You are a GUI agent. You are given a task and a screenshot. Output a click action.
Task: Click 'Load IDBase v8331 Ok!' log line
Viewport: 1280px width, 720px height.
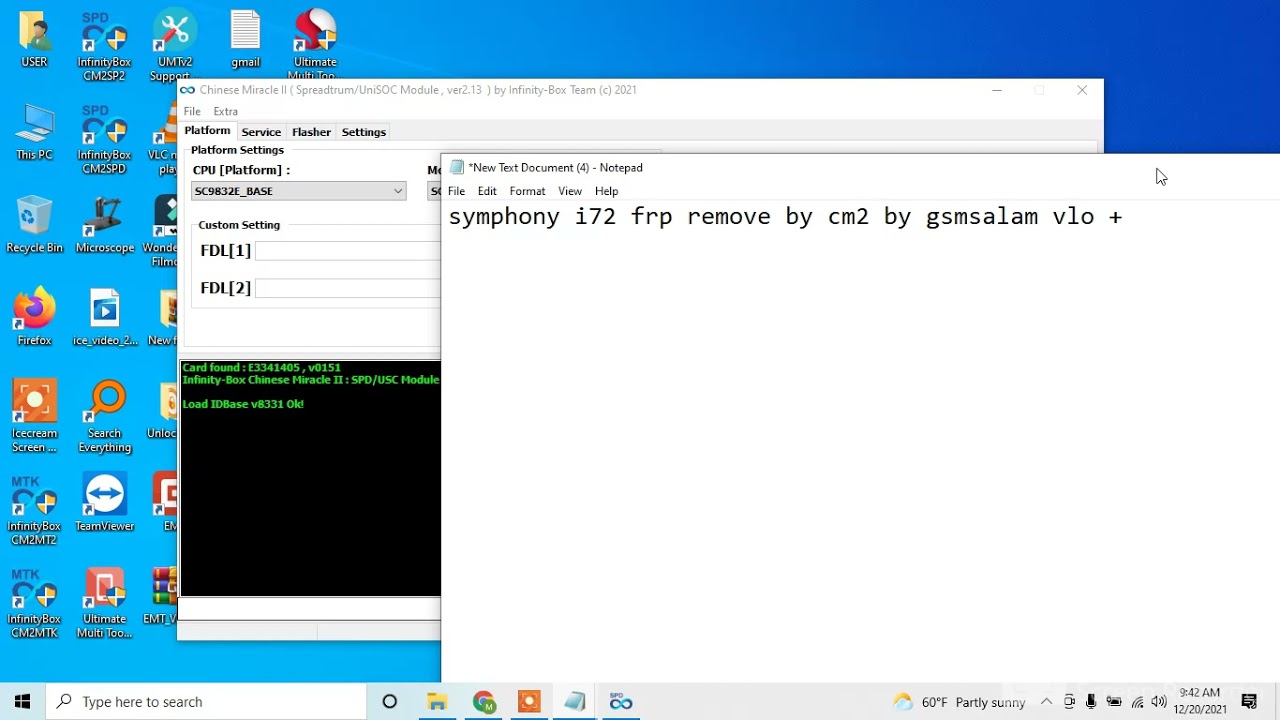243,404
